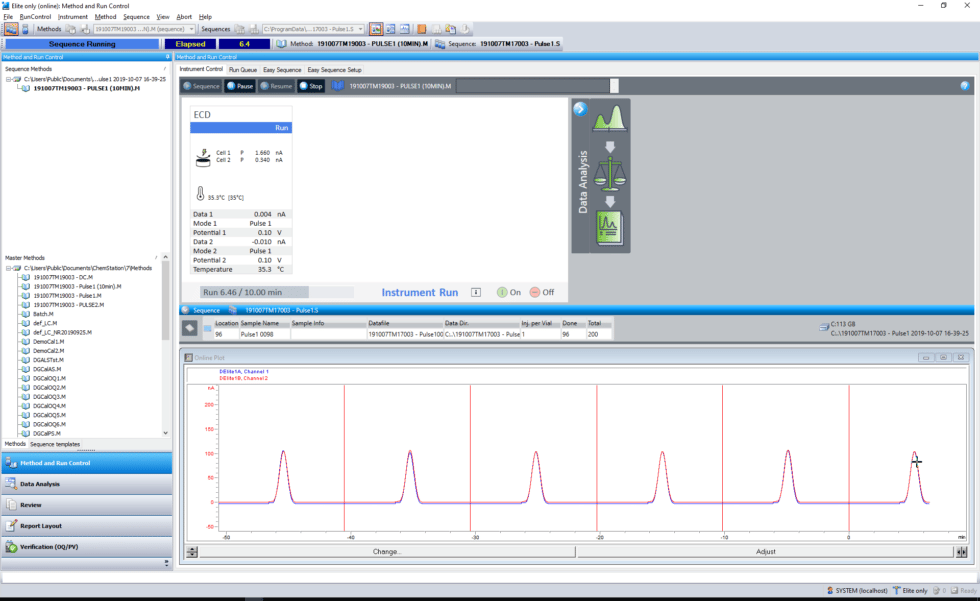Click the icon at right end of Adjust bar
The width and height of the screenshot is (980, 601).
point(961,552)
